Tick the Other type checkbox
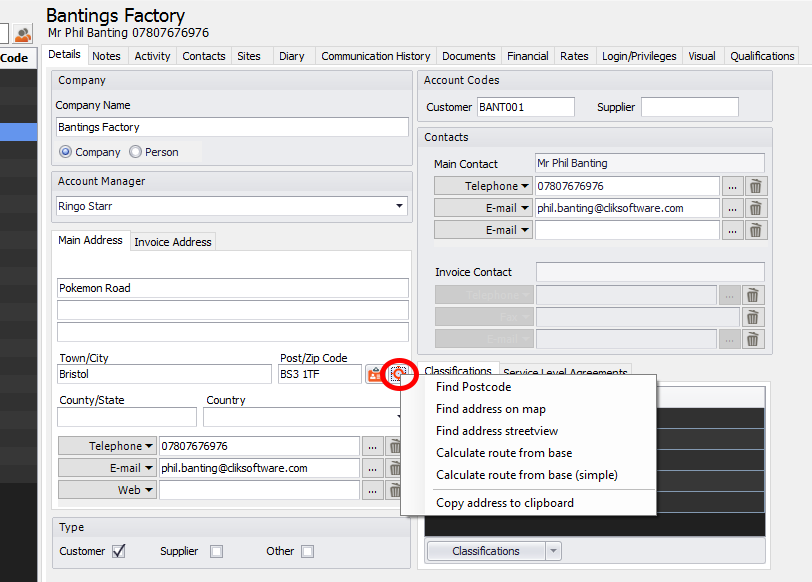 307,551
